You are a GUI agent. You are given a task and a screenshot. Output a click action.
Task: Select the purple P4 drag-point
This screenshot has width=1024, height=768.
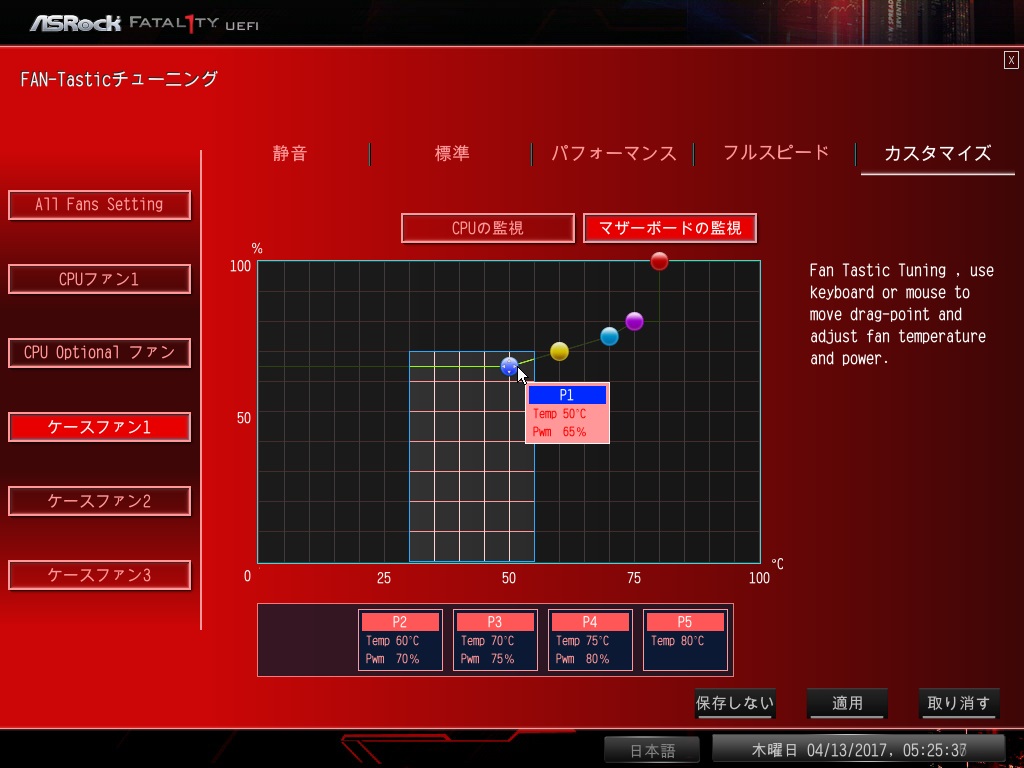coord(634,321)
